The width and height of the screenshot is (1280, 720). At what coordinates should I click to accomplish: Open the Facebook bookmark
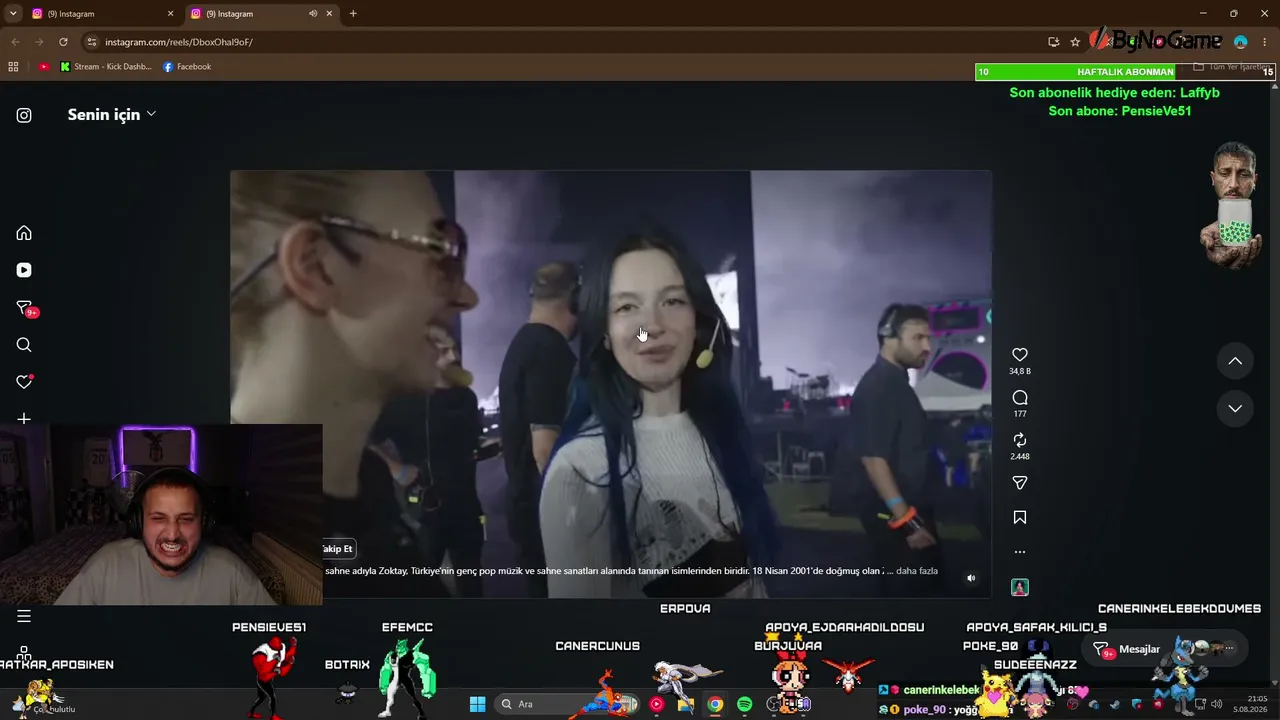pos(187,67)
